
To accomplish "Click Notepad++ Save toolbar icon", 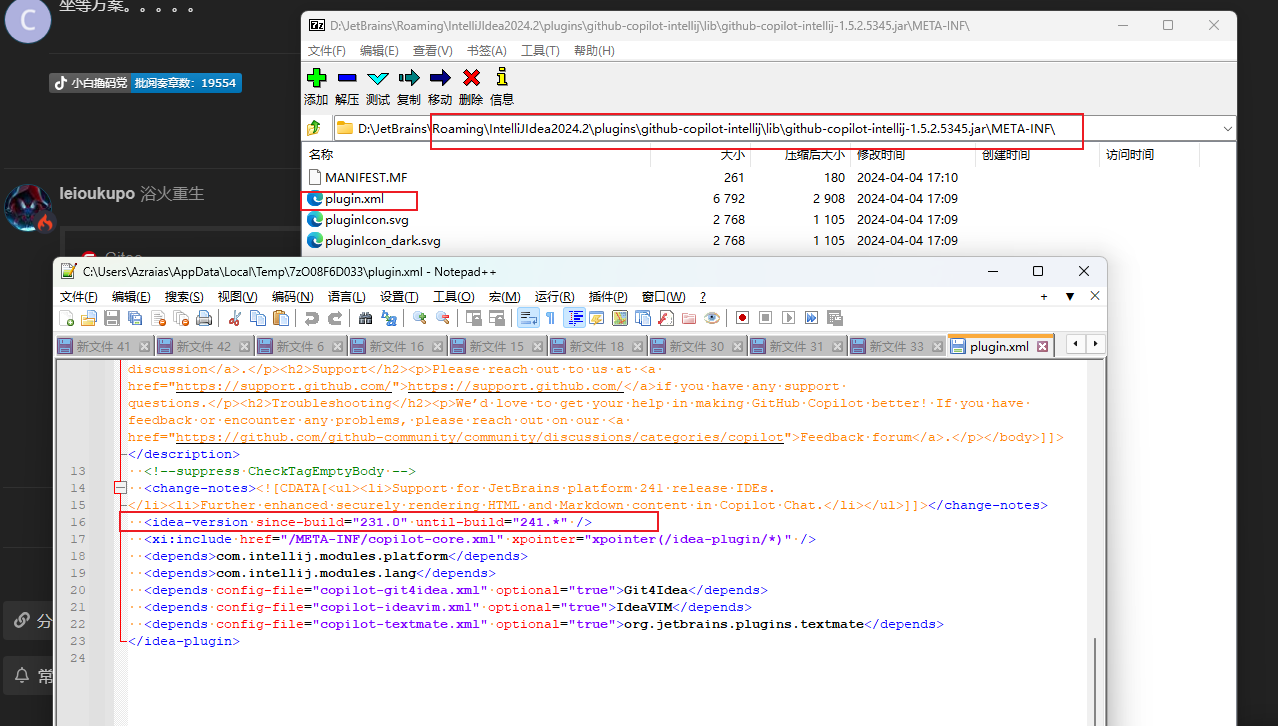I will [112, 318].
